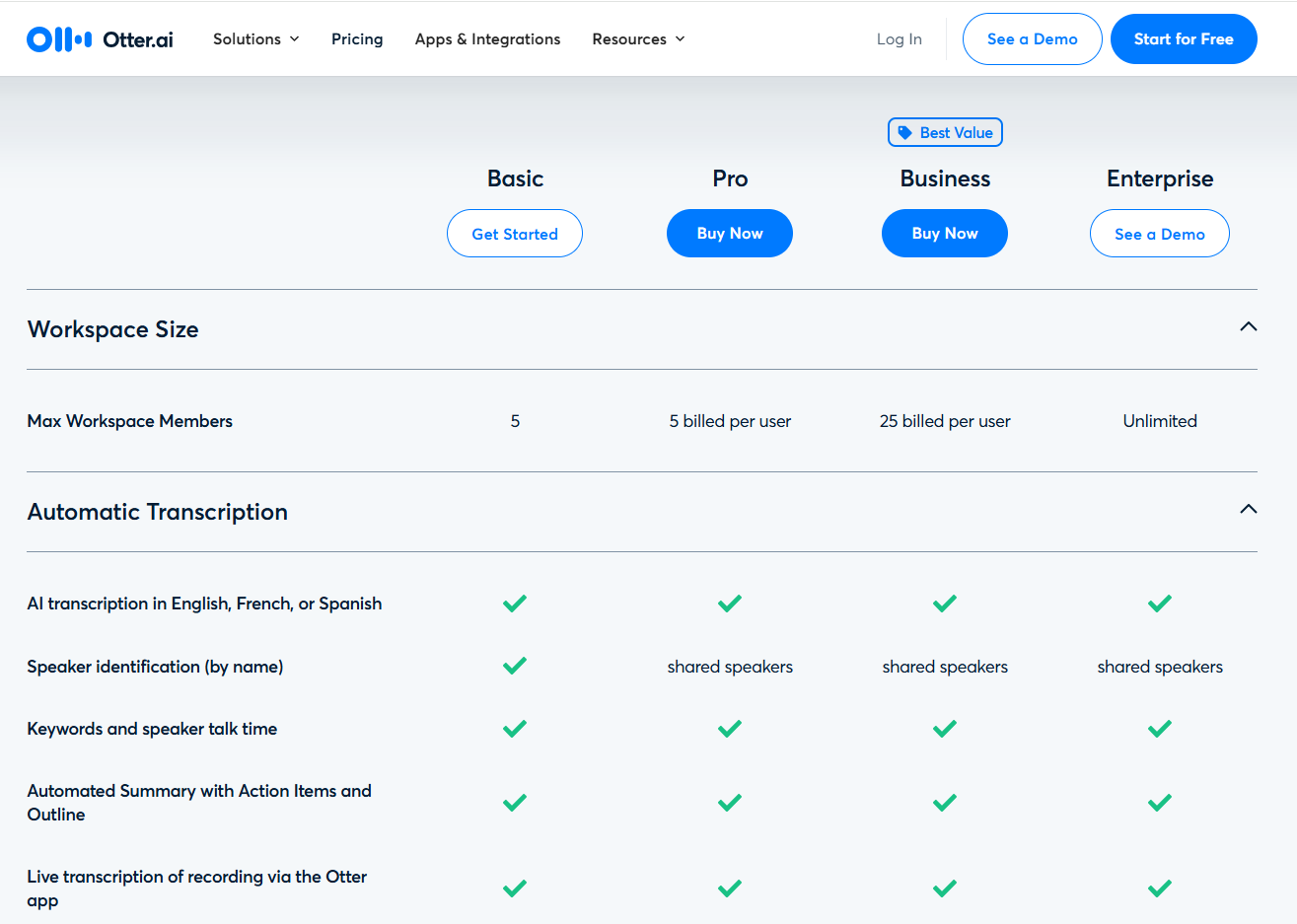Click the '25 billed per user' value

[945, 421]
